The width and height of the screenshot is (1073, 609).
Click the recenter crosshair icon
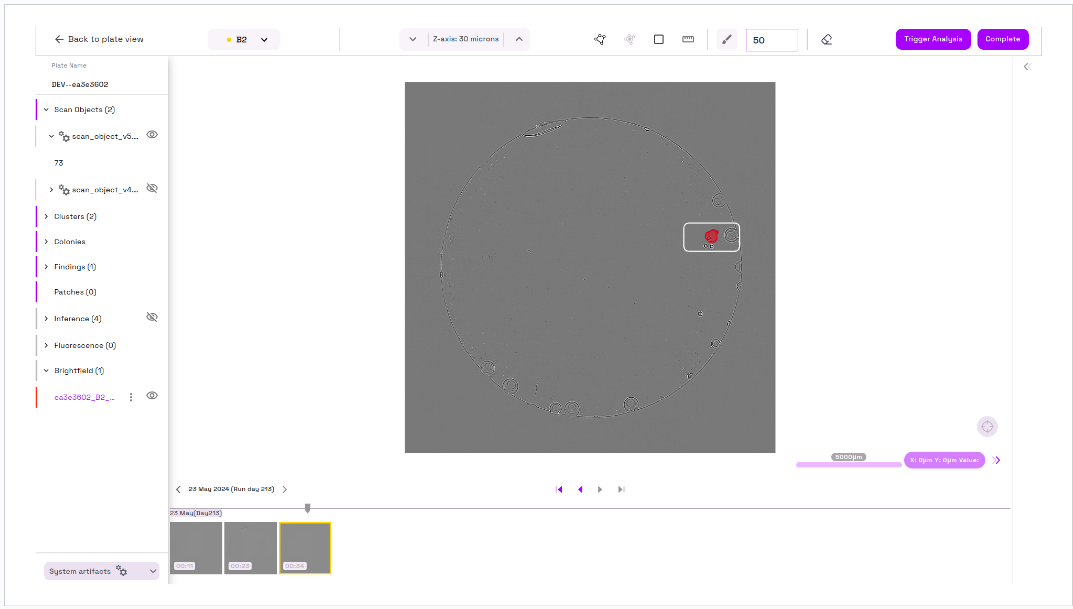point(987,427)
